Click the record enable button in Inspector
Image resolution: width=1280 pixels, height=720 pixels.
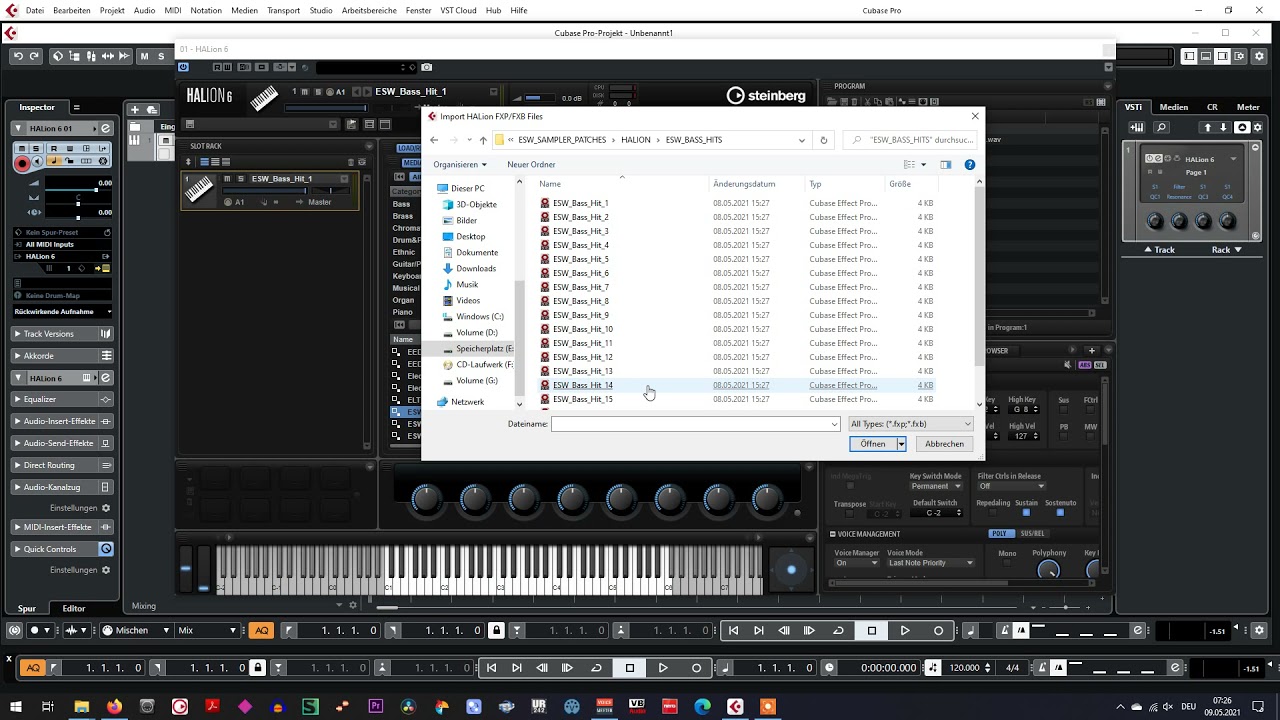[x=22, y=162]
